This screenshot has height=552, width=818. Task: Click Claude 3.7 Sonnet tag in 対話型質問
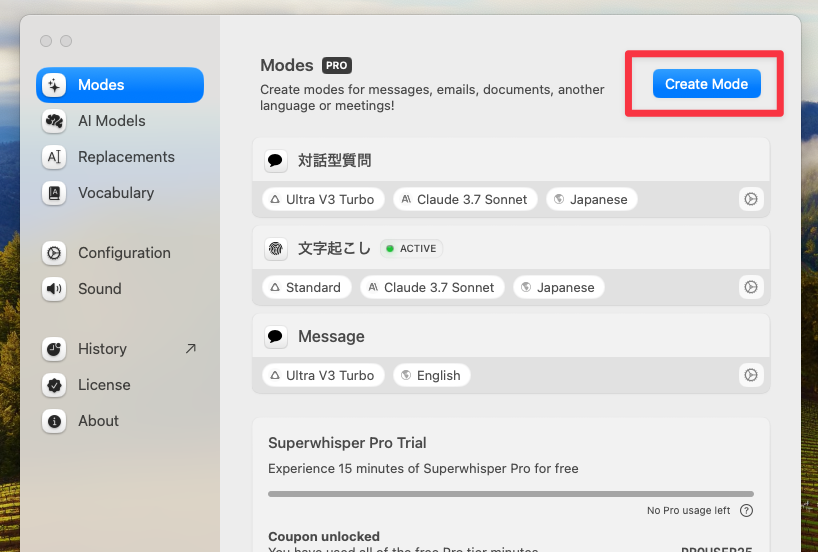(x=465, y=199)
